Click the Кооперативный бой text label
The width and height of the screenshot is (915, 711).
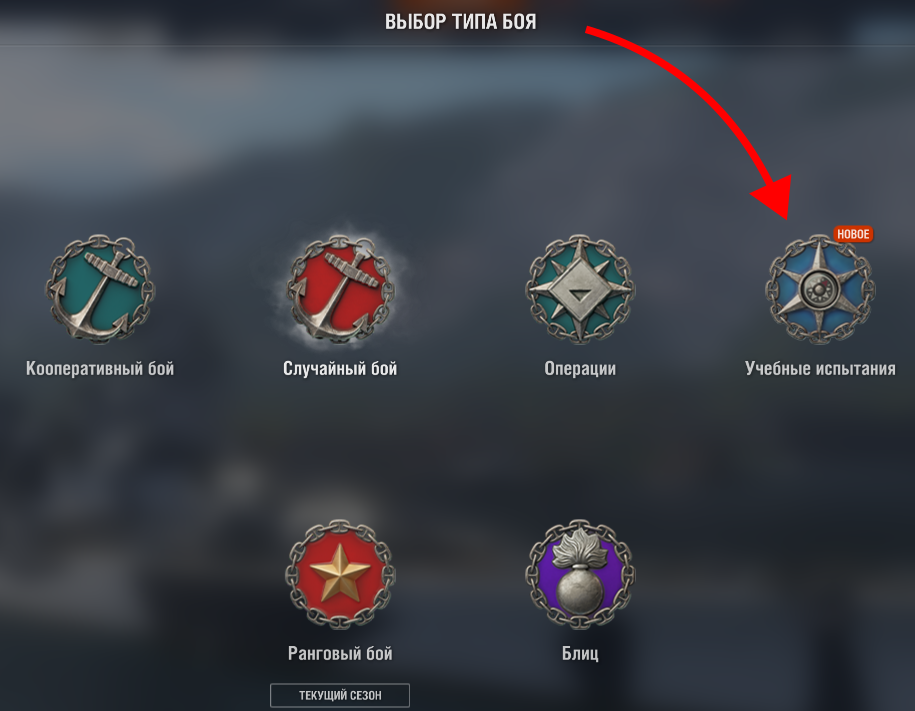(x=100, y=368)
